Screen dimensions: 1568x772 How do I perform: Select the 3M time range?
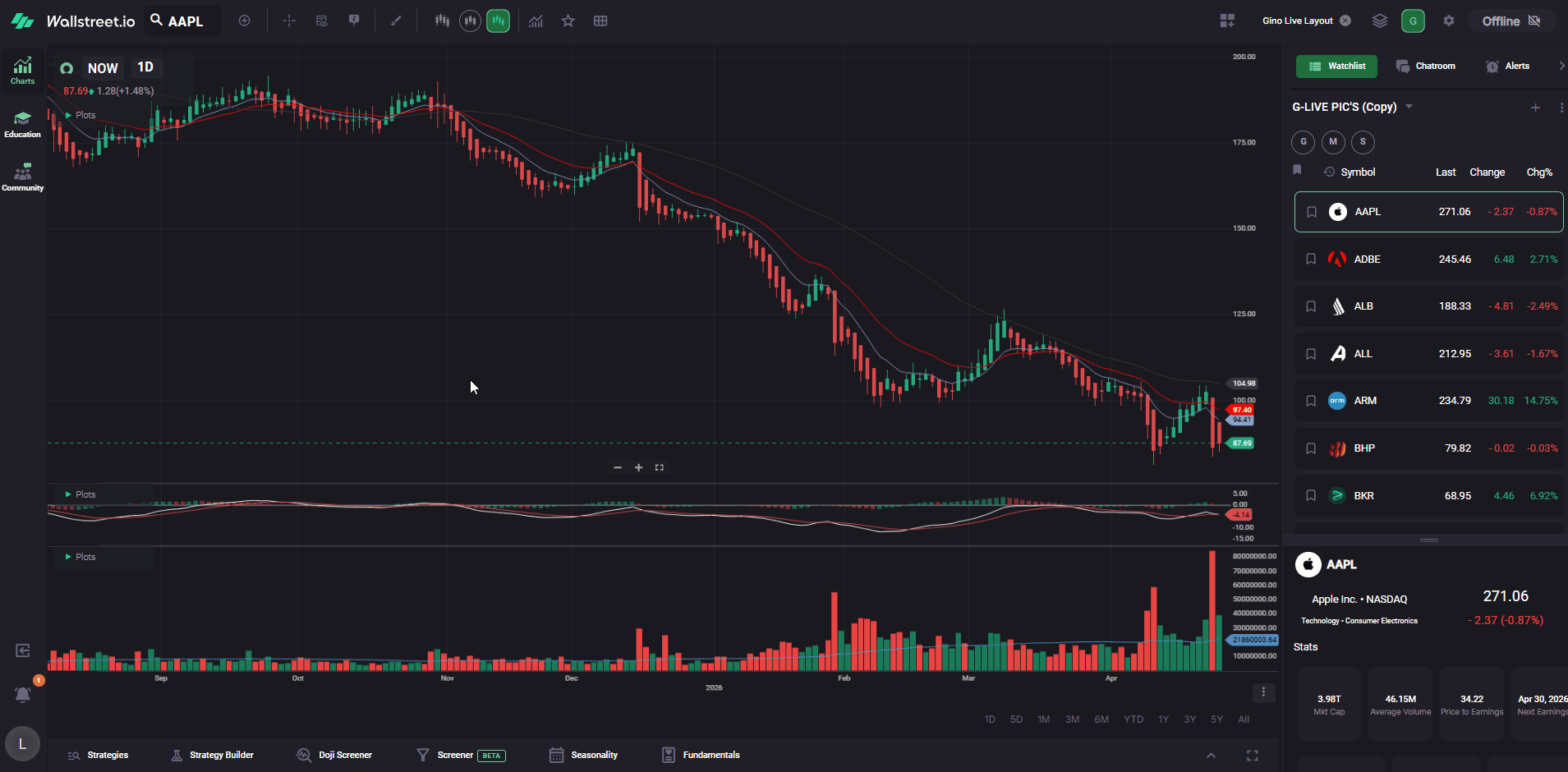tap(1072, 719)
